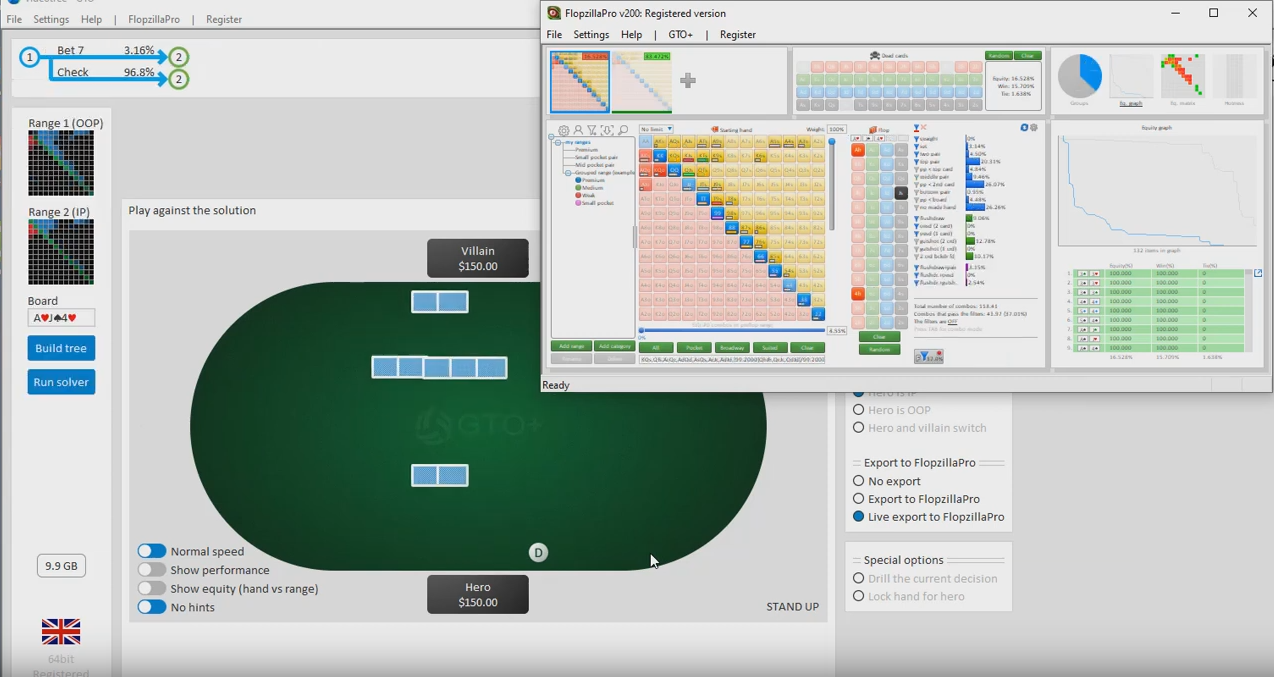Open the Range 1 (OOP) thumbnail
This screenshot has height=677, width=1274.
tap(61, 163)
